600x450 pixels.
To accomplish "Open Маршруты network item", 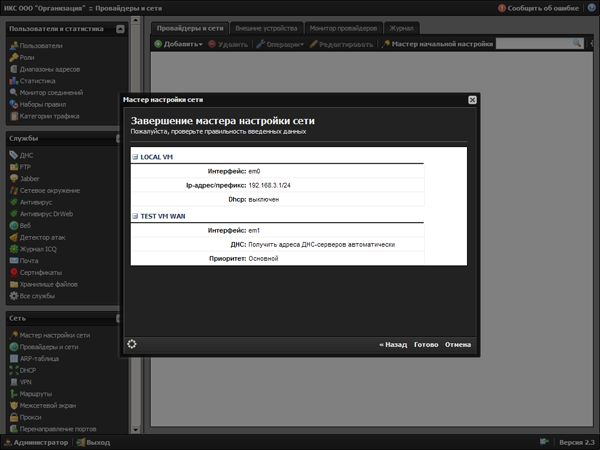I will 31,394.
